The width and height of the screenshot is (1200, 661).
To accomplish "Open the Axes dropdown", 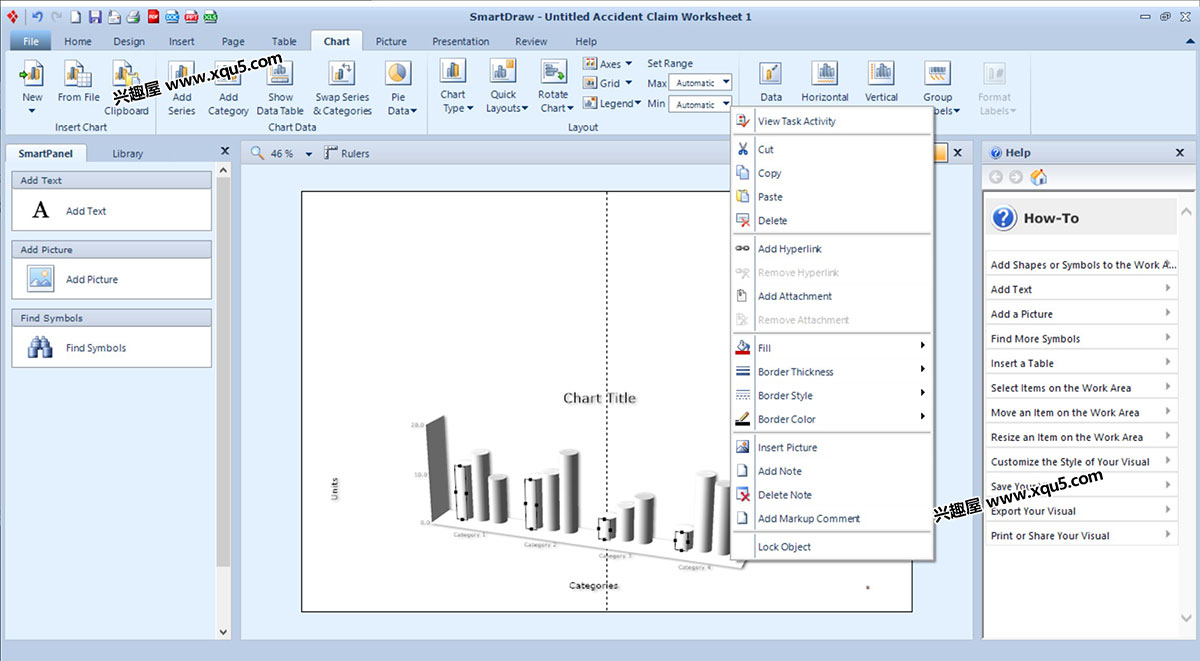I will (608, 64).
